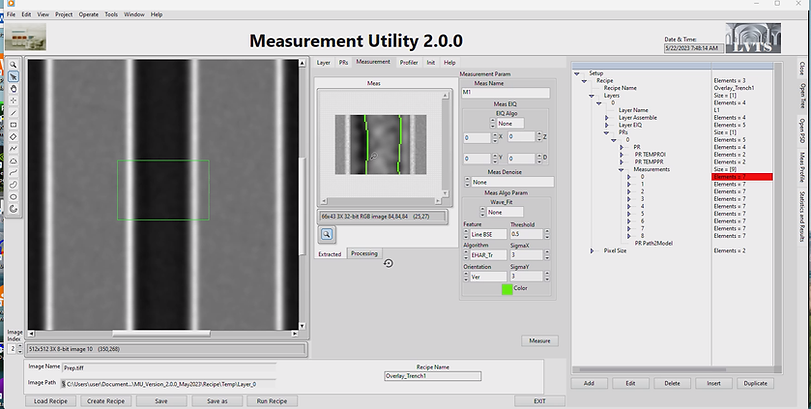
Task: Open the Extracted tab under Meas preview
Action: coord(329,254)
